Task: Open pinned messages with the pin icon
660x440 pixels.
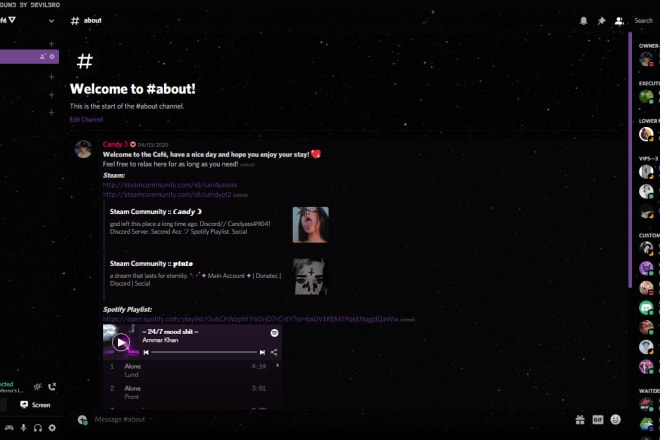Action: pyautogui.click(x=601, y=21)
